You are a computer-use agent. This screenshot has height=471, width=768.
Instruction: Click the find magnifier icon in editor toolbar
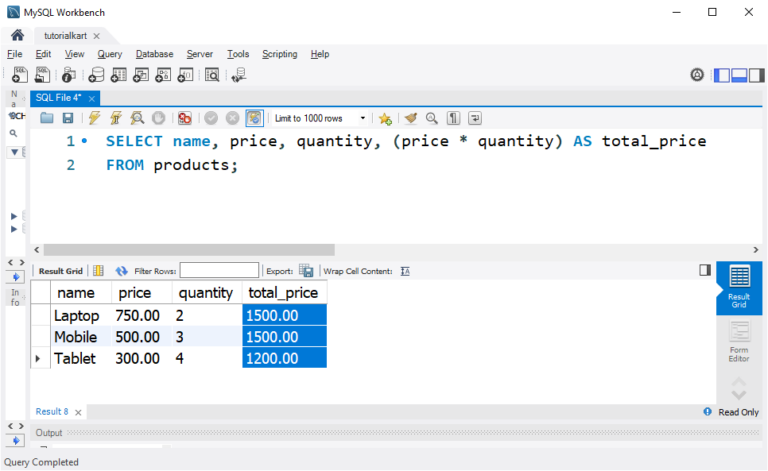pos(432,118)
